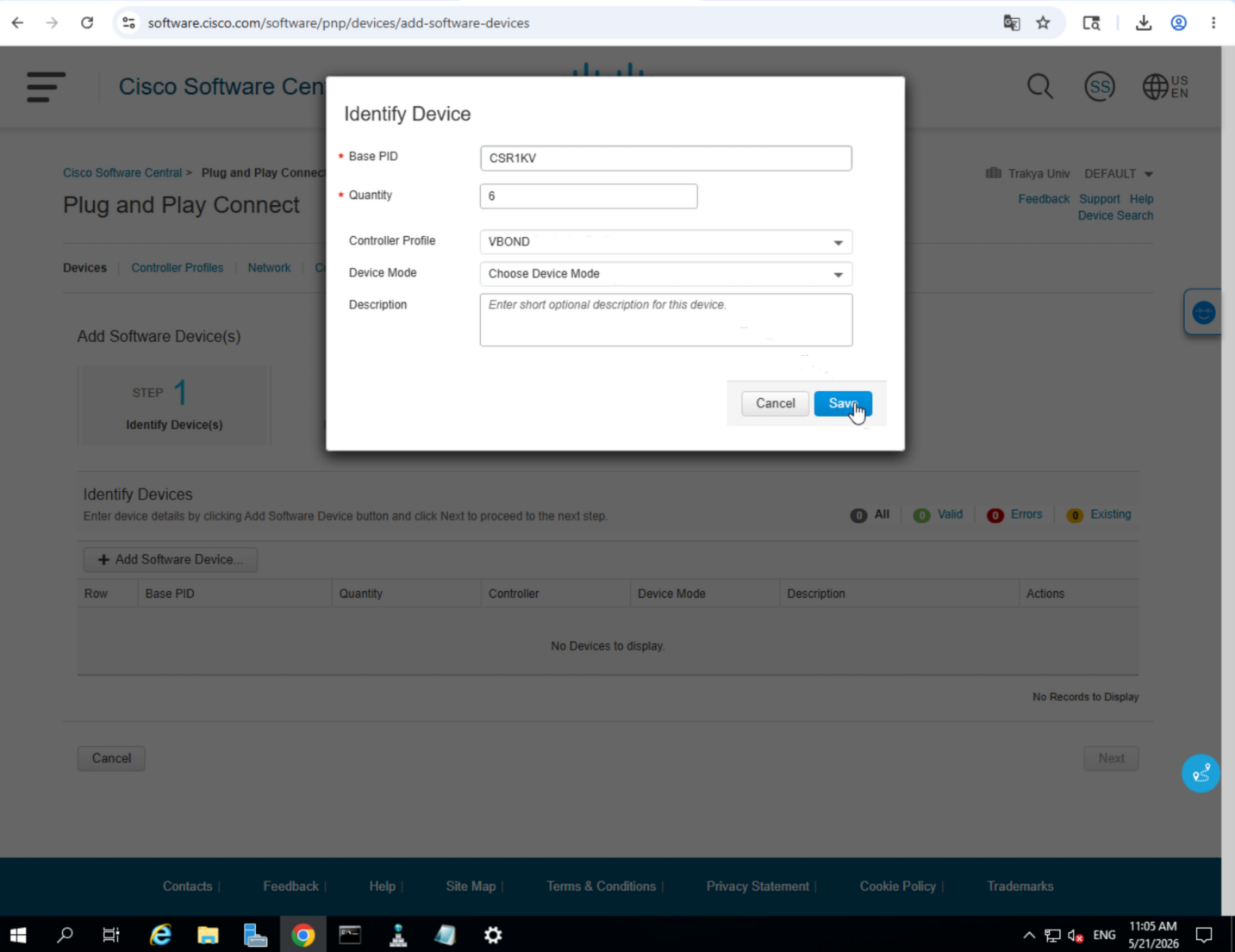Click the address bar URL
The width and height of the screenshot is (1235, 952).
[339, 23]
